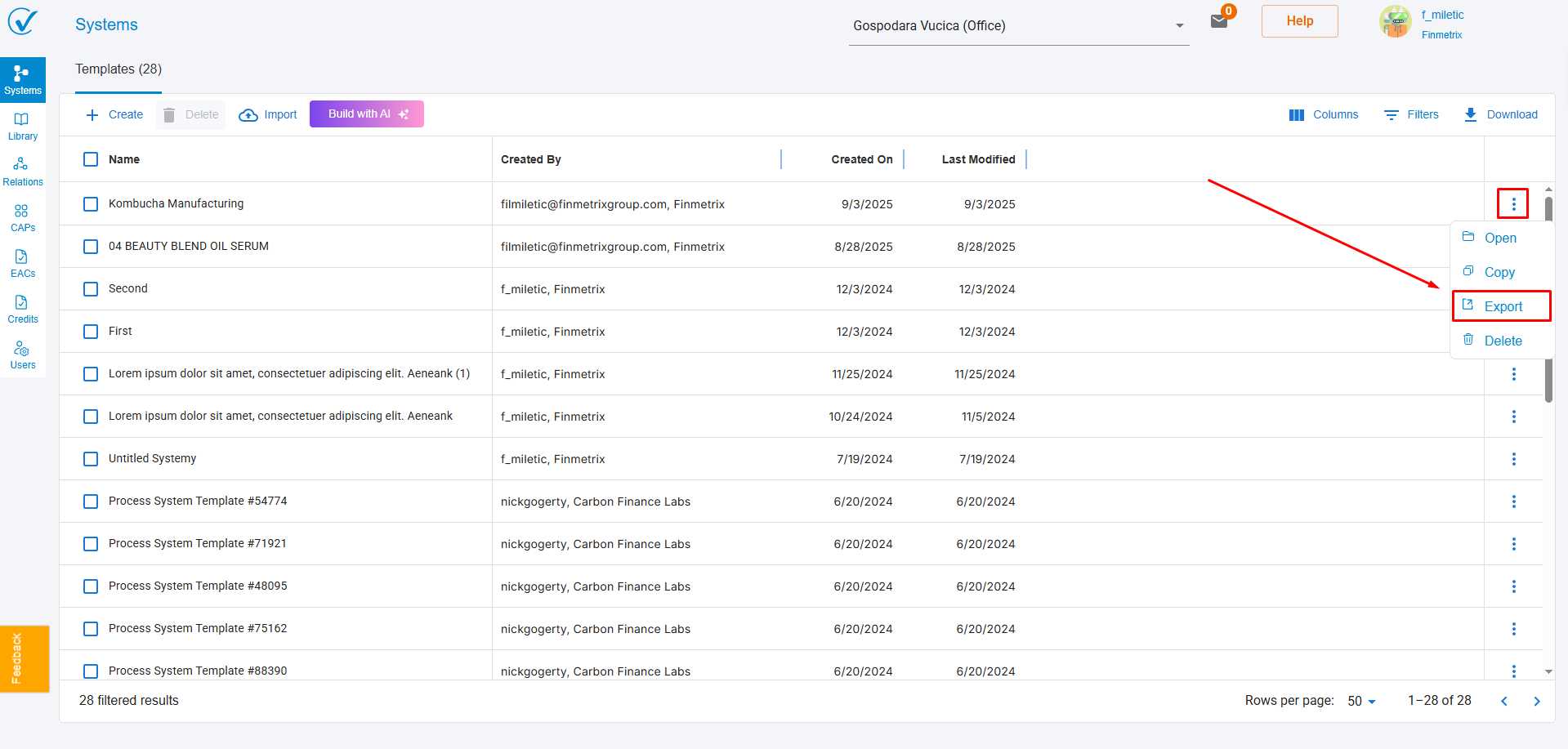Open the actions menu for Untitled Systemy
The height and width of the screenshot is (749, 1568).
pyautogui.click(x=1513, y=459)
